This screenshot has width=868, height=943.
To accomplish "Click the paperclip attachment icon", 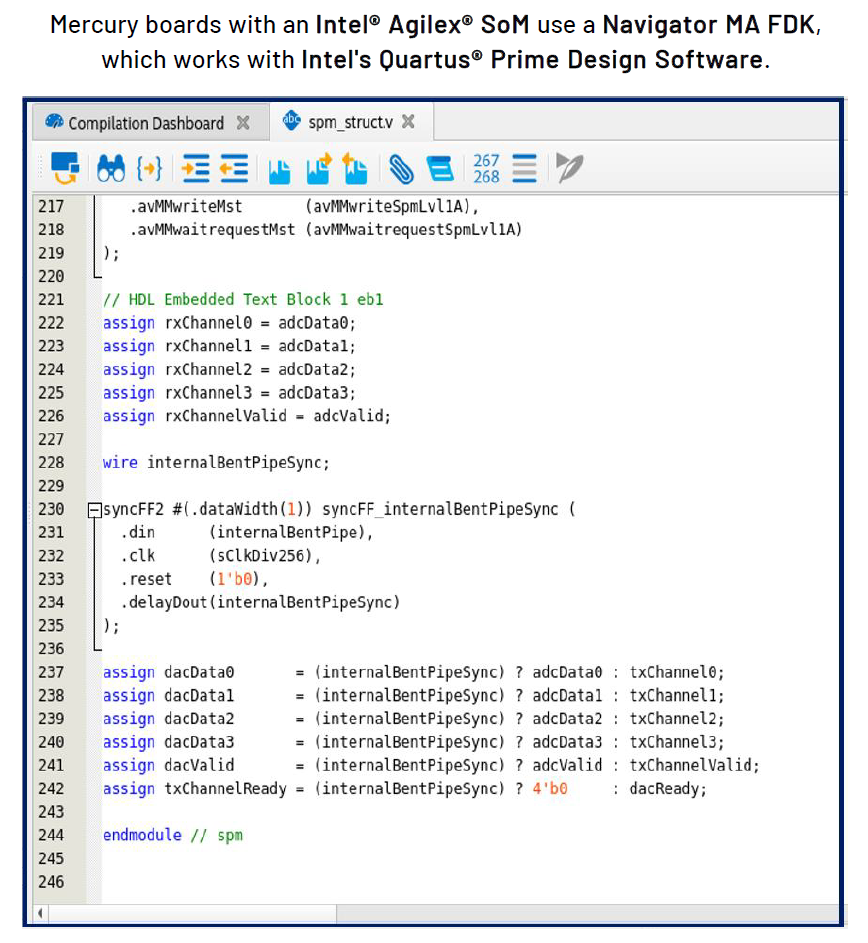I will (401, 169).
